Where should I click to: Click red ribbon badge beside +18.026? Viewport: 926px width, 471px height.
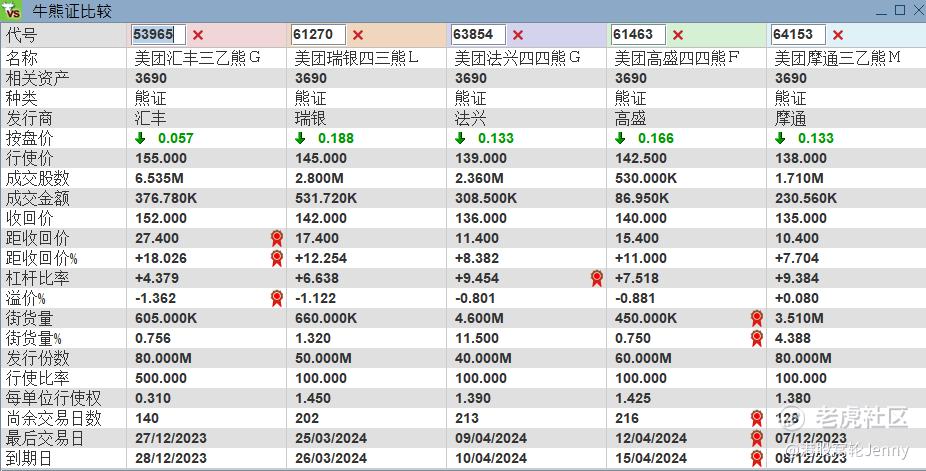(276, 259)
